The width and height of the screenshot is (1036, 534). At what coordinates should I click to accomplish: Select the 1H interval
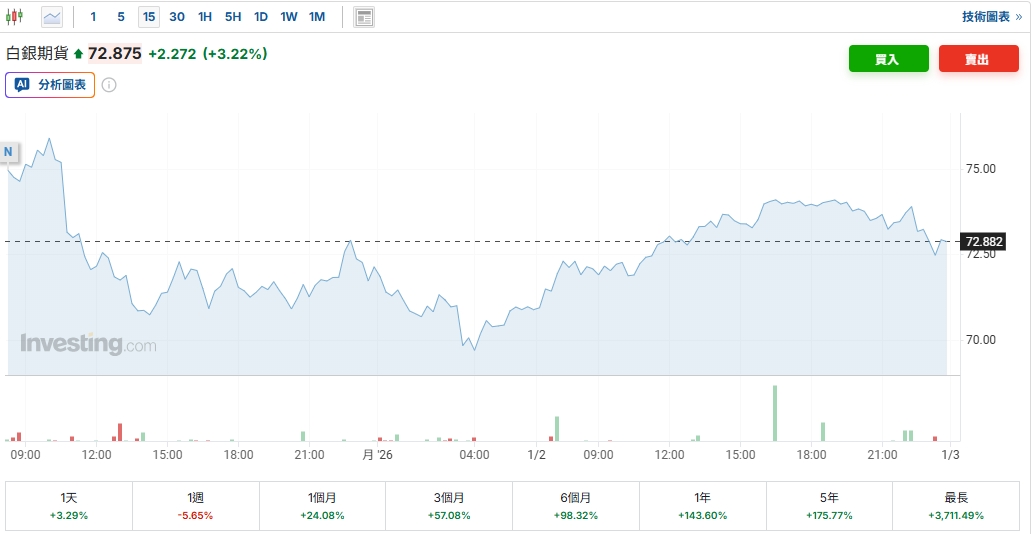pos(205,17)
